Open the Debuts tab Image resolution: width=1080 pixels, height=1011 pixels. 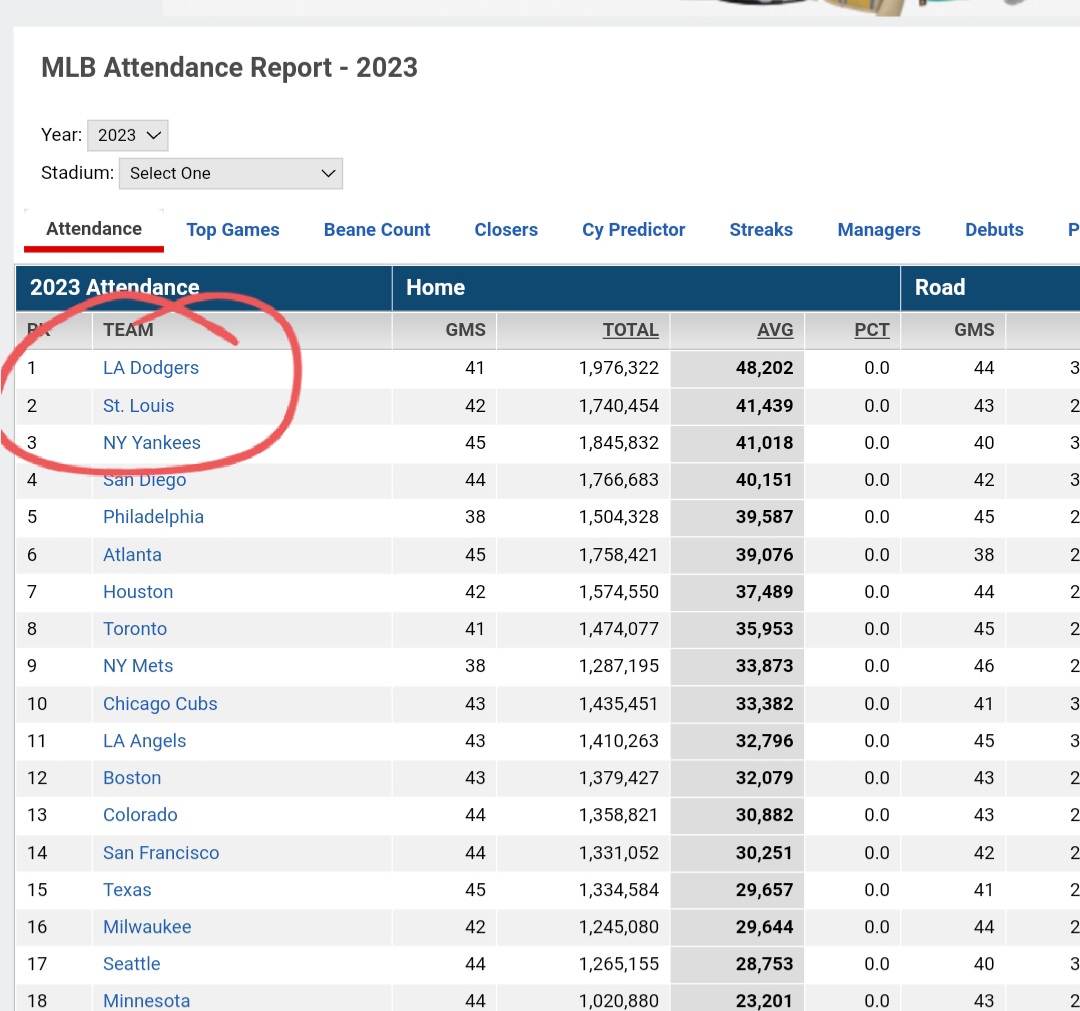coord(994,230)
